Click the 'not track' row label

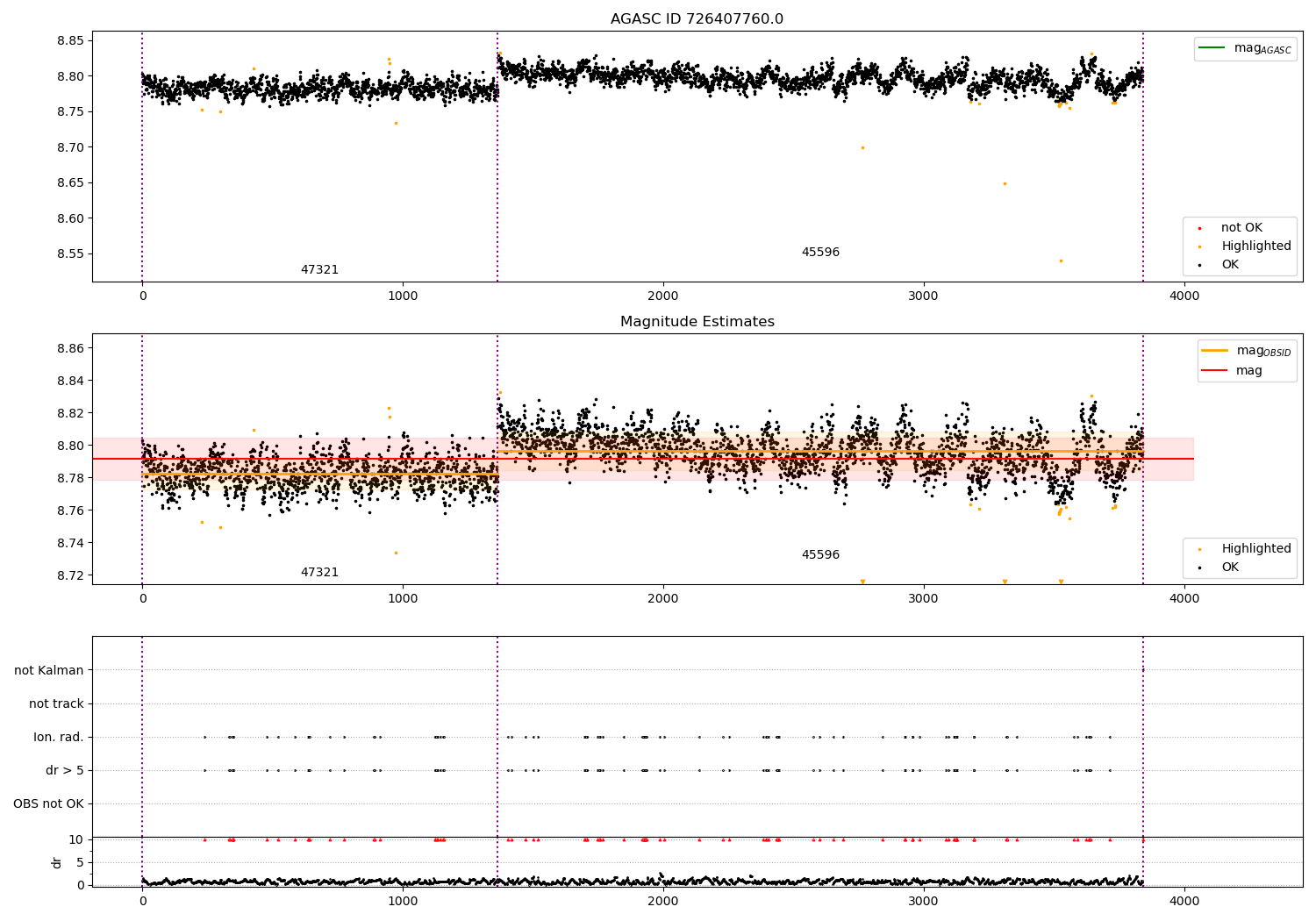(56, 703)
